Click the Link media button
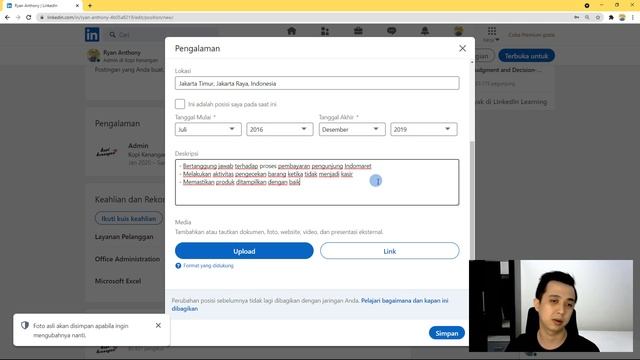 pyautogui.click(x=389, y=251)
